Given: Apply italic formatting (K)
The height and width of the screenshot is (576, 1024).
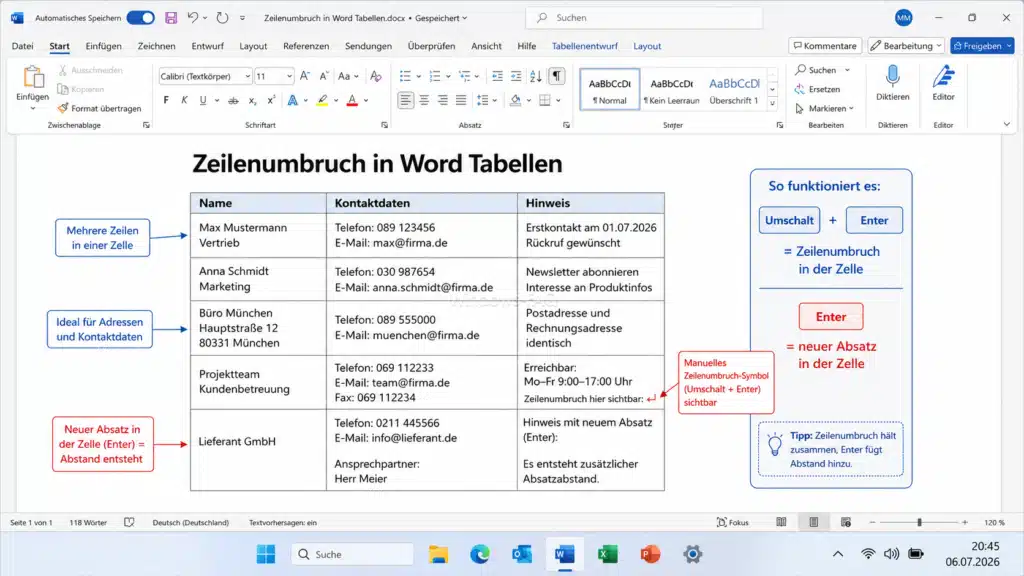Looking at the screenshot, I should click(x=184, y=100).
